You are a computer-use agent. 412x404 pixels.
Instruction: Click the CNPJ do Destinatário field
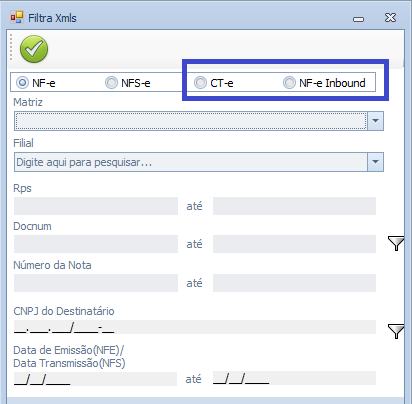(195, 327)
